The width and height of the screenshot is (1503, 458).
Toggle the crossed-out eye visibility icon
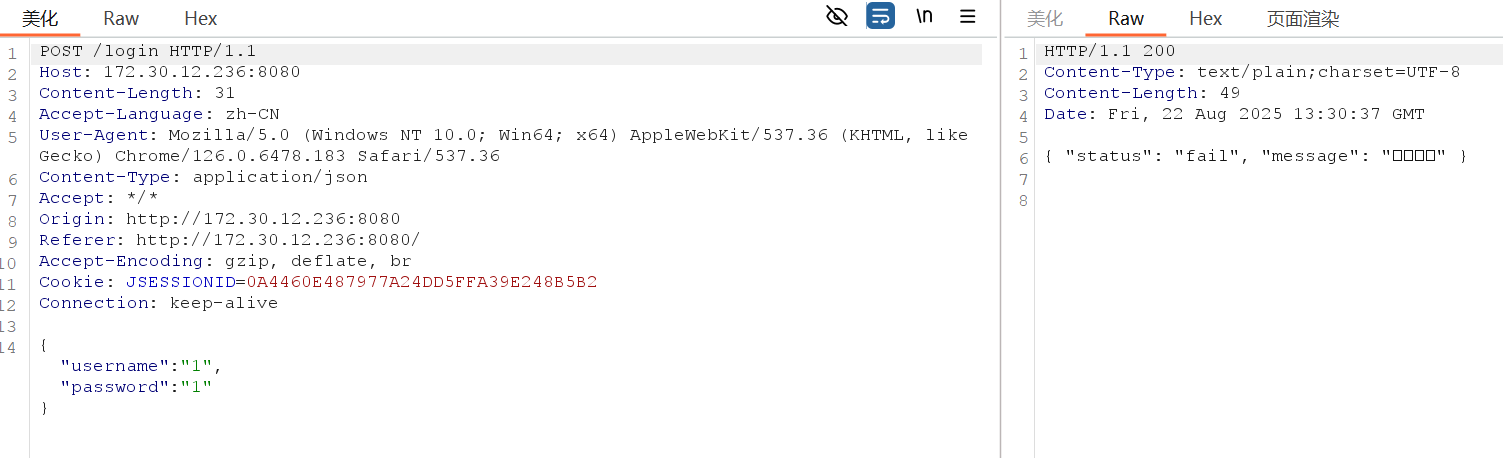(x=837, y=16)
